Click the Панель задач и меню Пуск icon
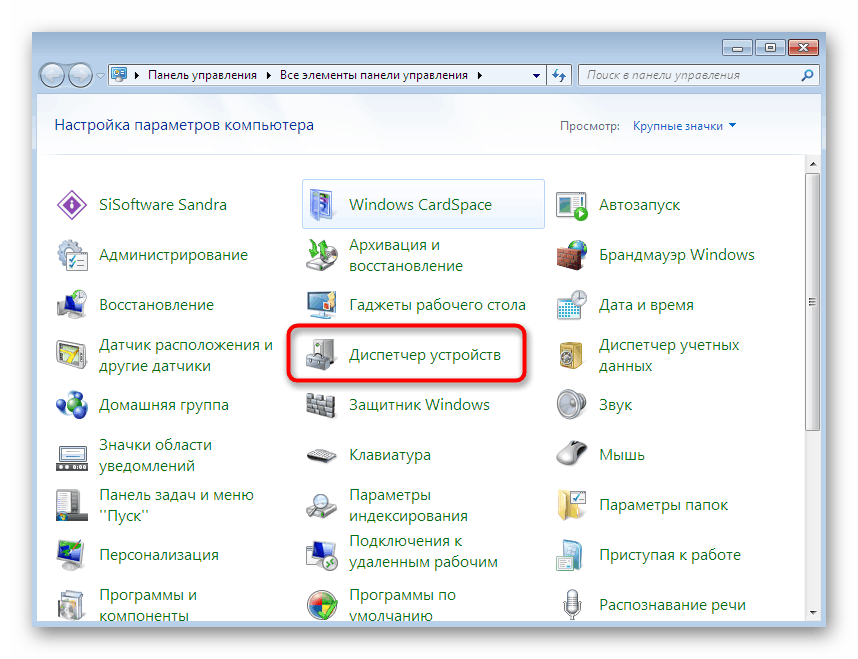The width and height of the screenshot is (858, 659). coord(72,505)
